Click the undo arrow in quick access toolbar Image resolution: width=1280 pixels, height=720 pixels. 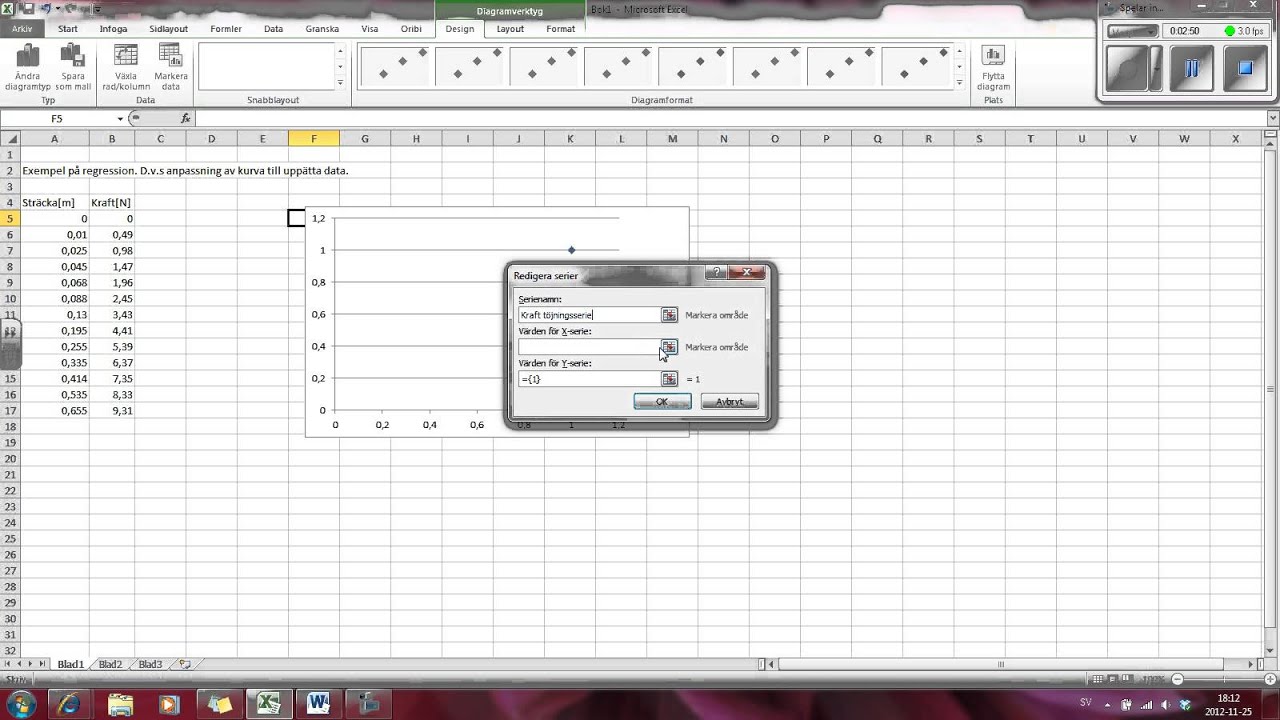[x=46, y=9]
